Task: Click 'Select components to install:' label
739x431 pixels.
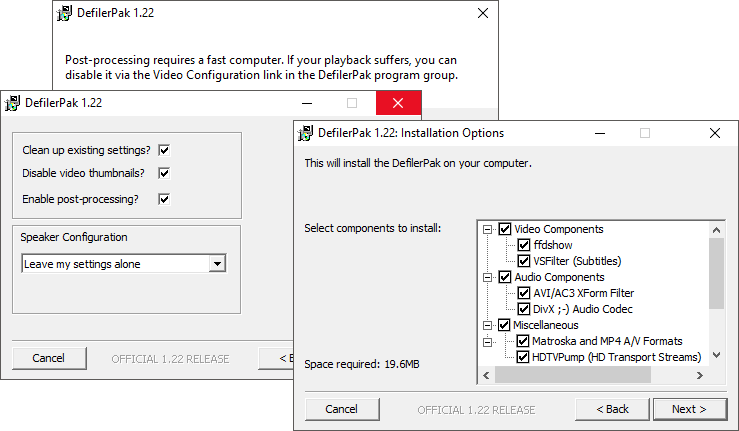Action: pos(373,228)
